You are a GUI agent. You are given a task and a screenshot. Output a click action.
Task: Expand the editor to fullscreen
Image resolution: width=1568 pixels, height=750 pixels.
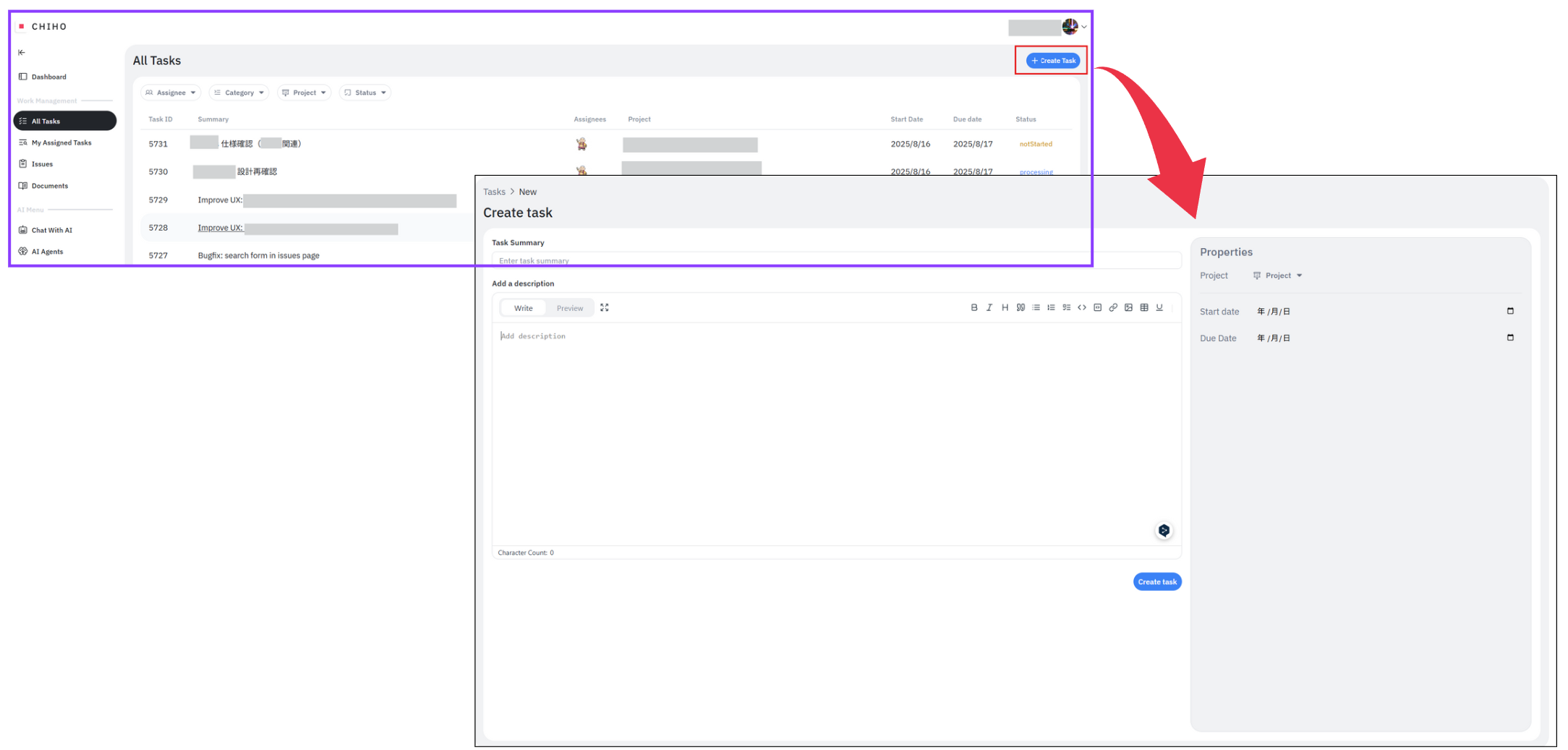[605, 308]
